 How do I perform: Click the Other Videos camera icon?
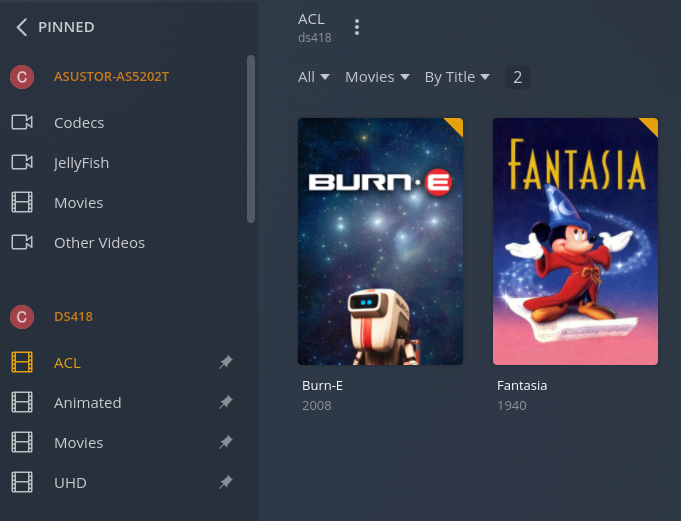click(x=22, y=242)
